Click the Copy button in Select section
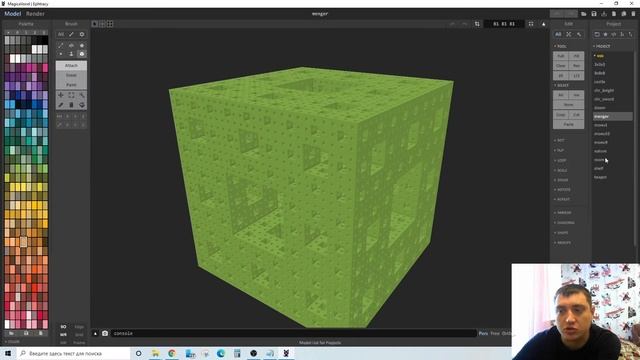The height and width of the screenshot is (360, 640). coord(561,115)
